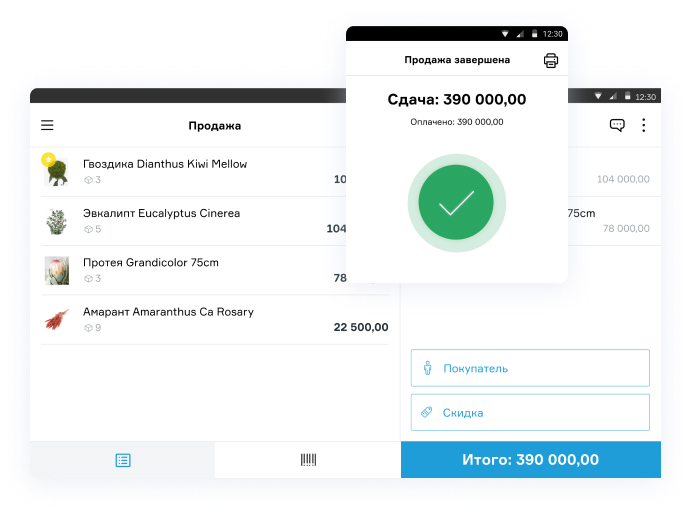Click the printer icon to print receipt

pos(550,60)
